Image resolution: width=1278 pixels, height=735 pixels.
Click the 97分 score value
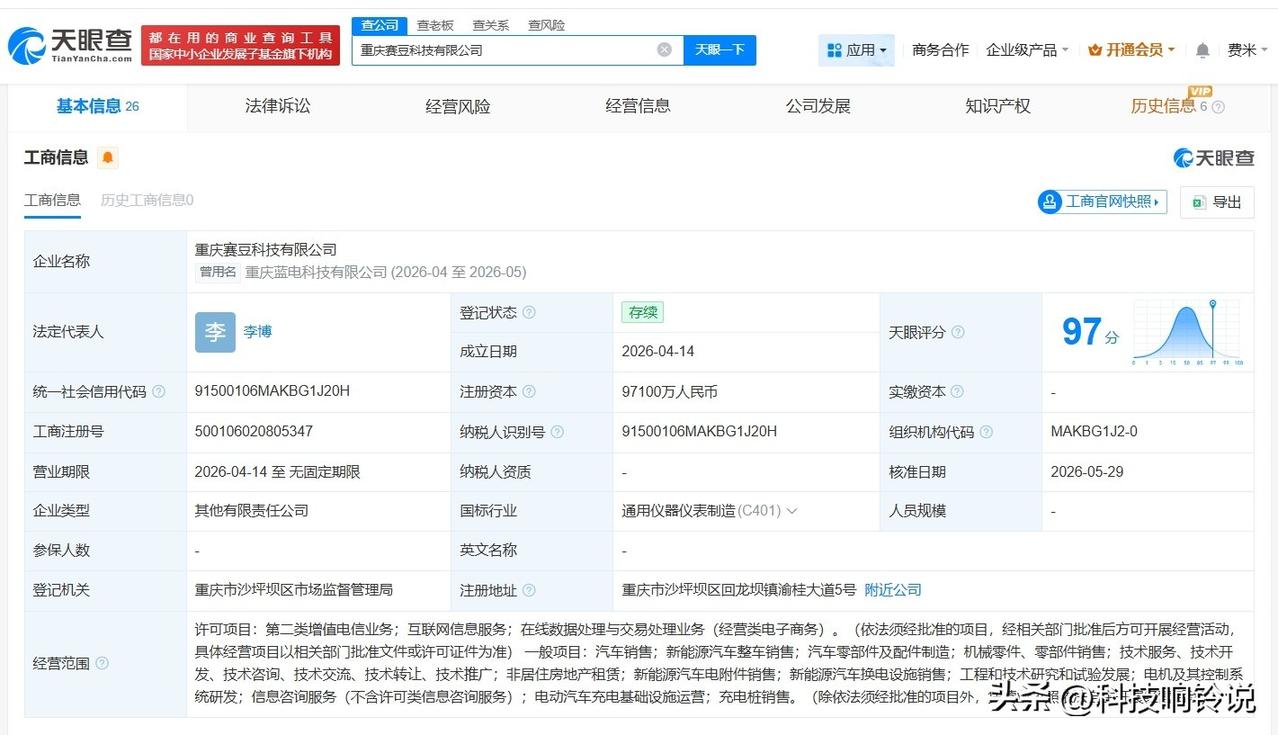[1090, 332]
